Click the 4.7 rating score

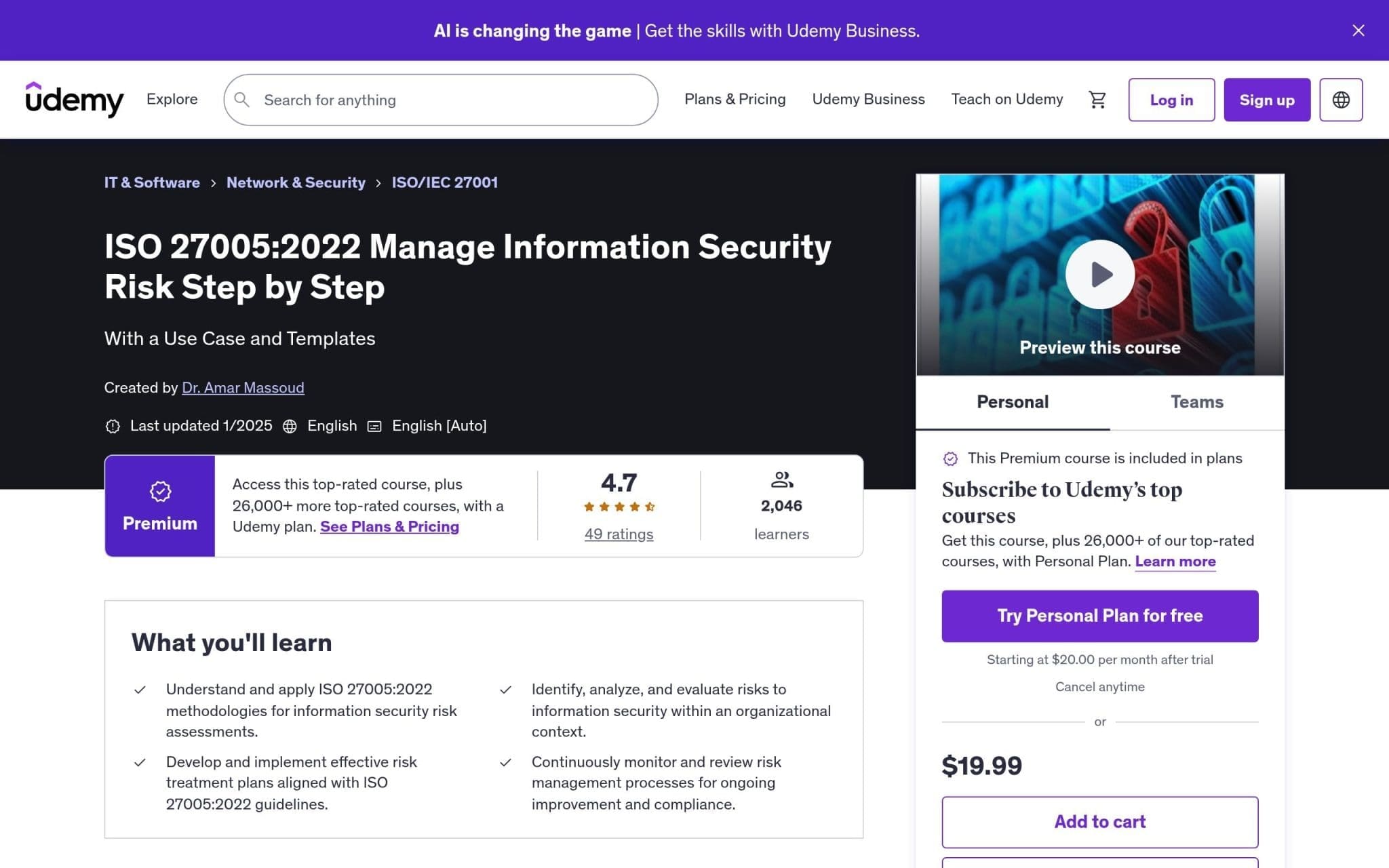[x=619, y=483]
